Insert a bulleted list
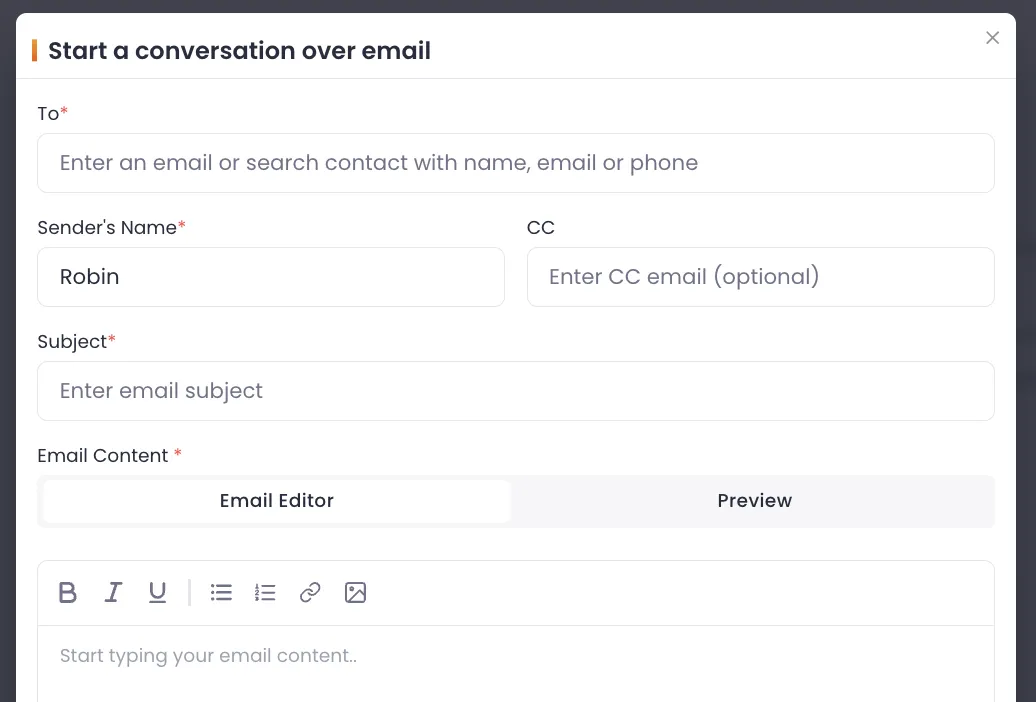 (x=221, y=592)
